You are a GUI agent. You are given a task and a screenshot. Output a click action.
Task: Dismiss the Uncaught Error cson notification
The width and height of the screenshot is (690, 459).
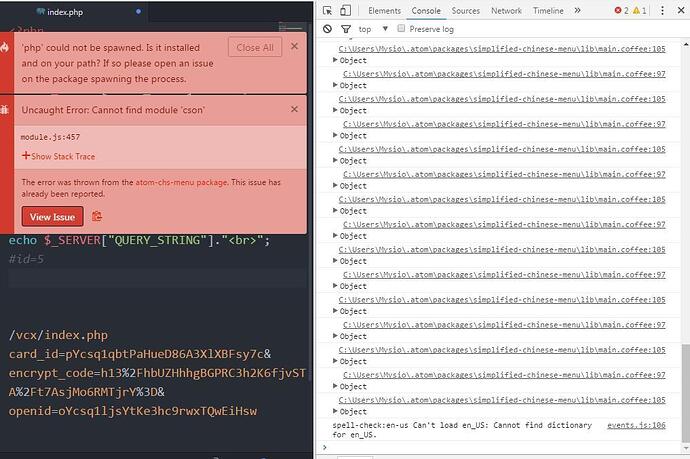pos(294,108)
